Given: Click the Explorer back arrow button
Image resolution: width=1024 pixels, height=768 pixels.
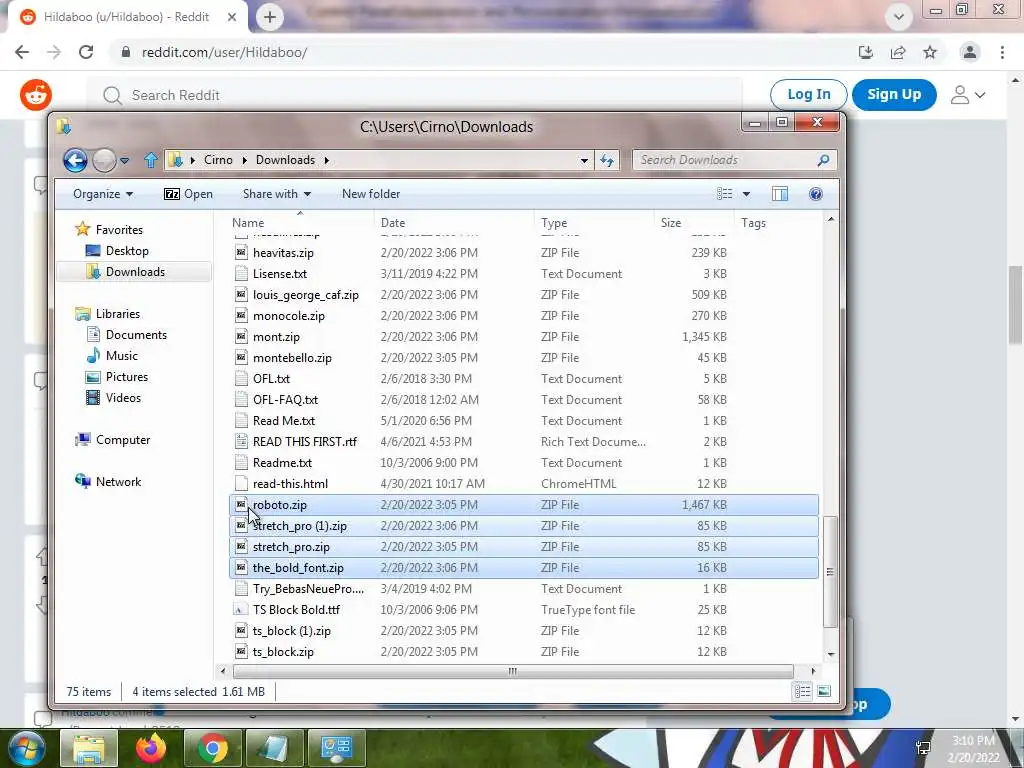Looking at the screenshot, I should [x=75, y=160].
